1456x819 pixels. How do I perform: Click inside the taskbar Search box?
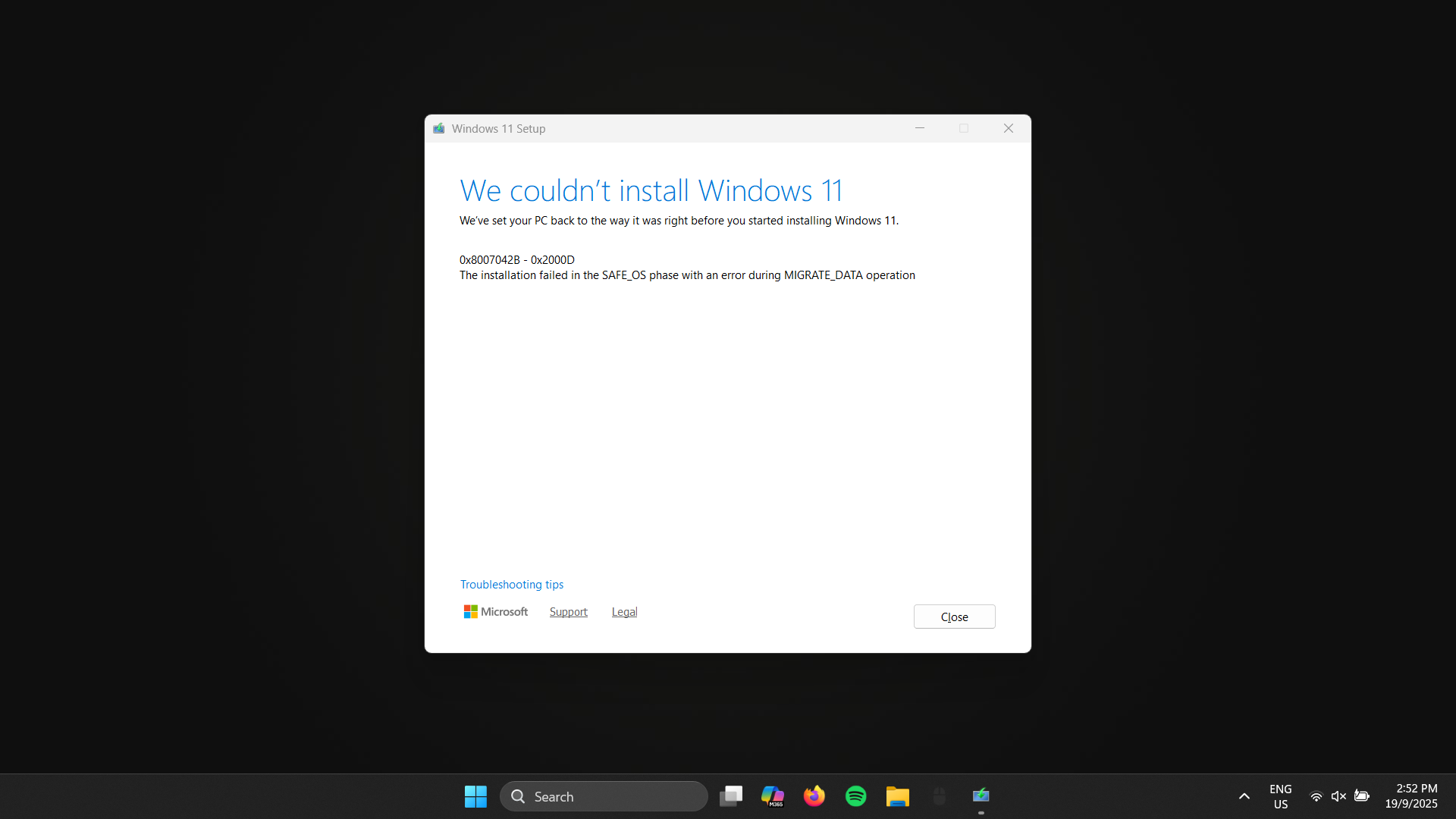pyautogui.click(x=603, y=796)
